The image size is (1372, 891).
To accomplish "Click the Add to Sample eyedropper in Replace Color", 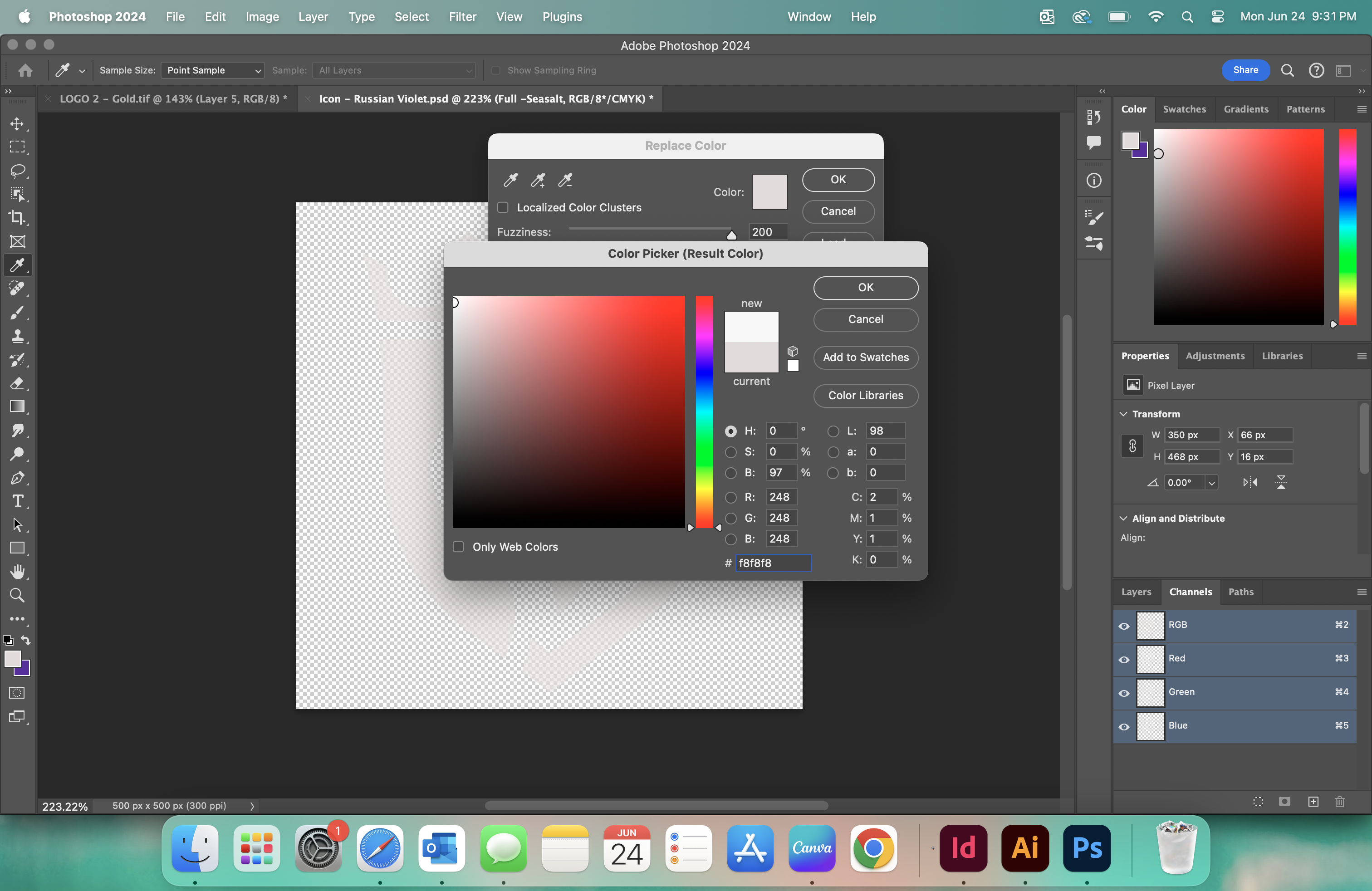I will click(x=537, y=181).
